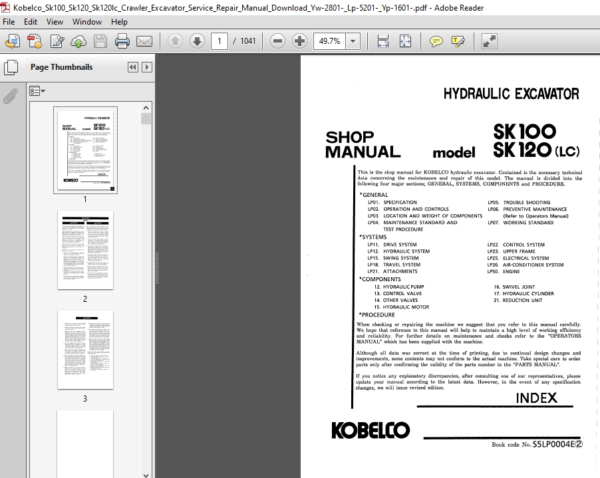Viewport: 600px width, 478px height.
Task: Go to previous page arrow
Action: [175, 42]
